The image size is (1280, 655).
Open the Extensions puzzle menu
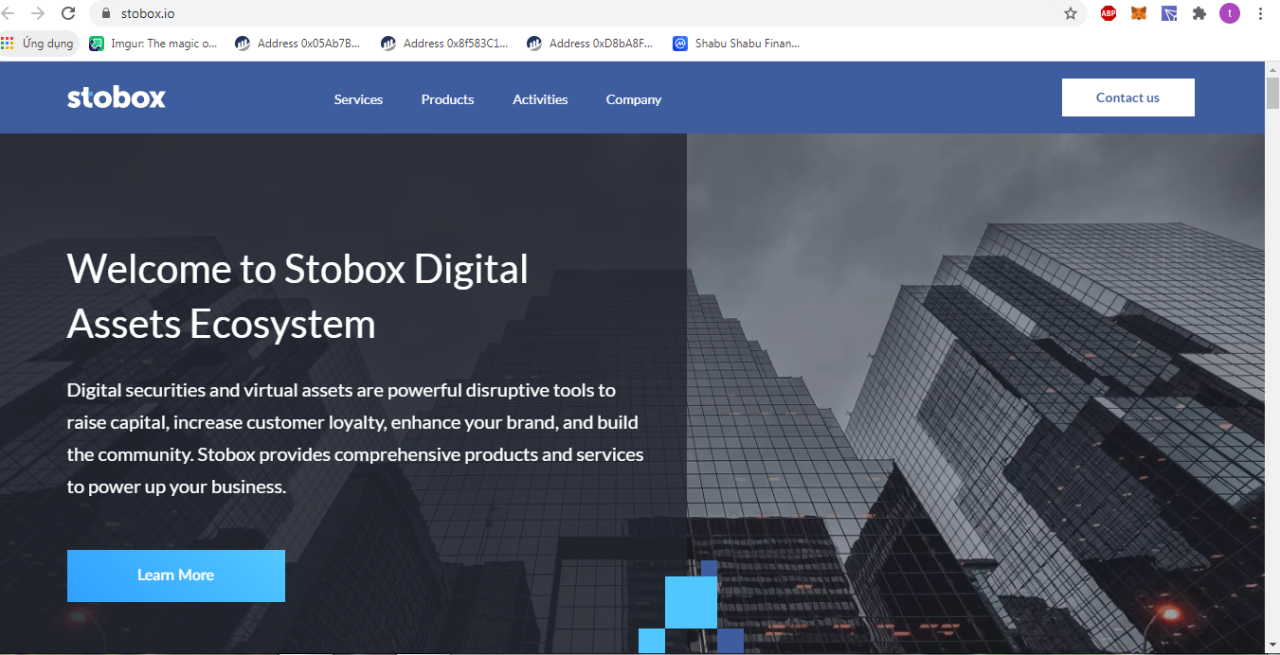[1199, 13]
